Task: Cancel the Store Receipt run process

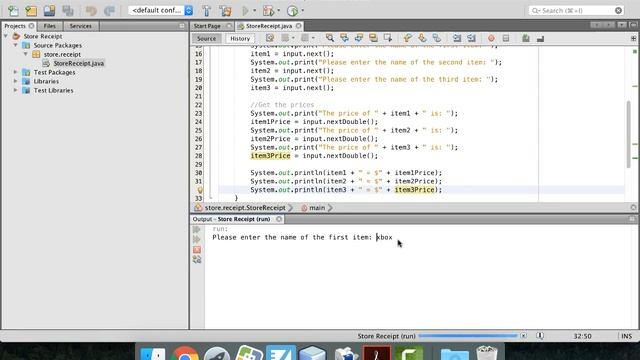Action: point(523,336)
